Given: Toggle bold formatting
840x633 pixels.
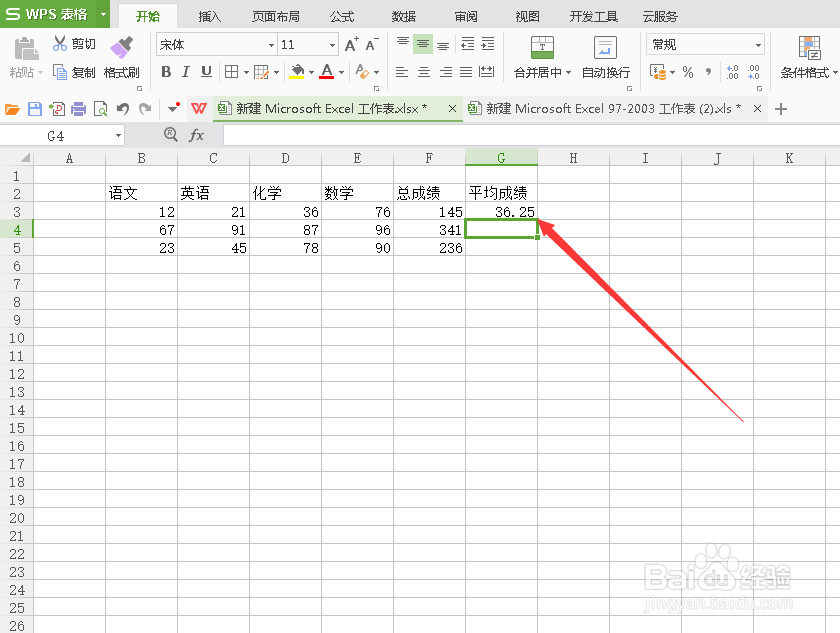Looking at the screenshot, I should pyautogui.click(x=166, y=72).
